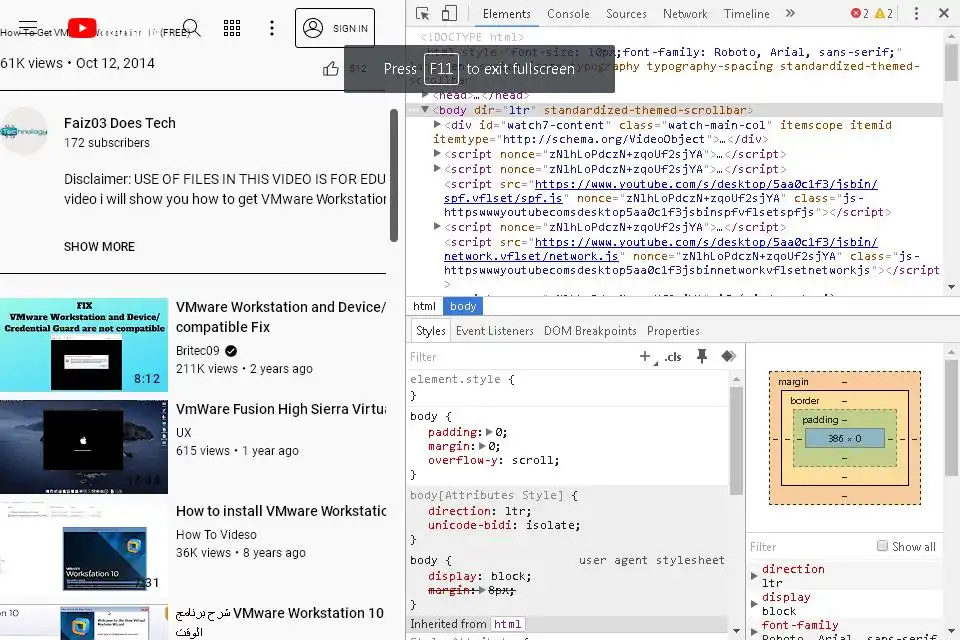Image resolution: width=960 pixels, height=640 pixels.
Task: Enable the Show all checkbox
Action: pos(882,546)
